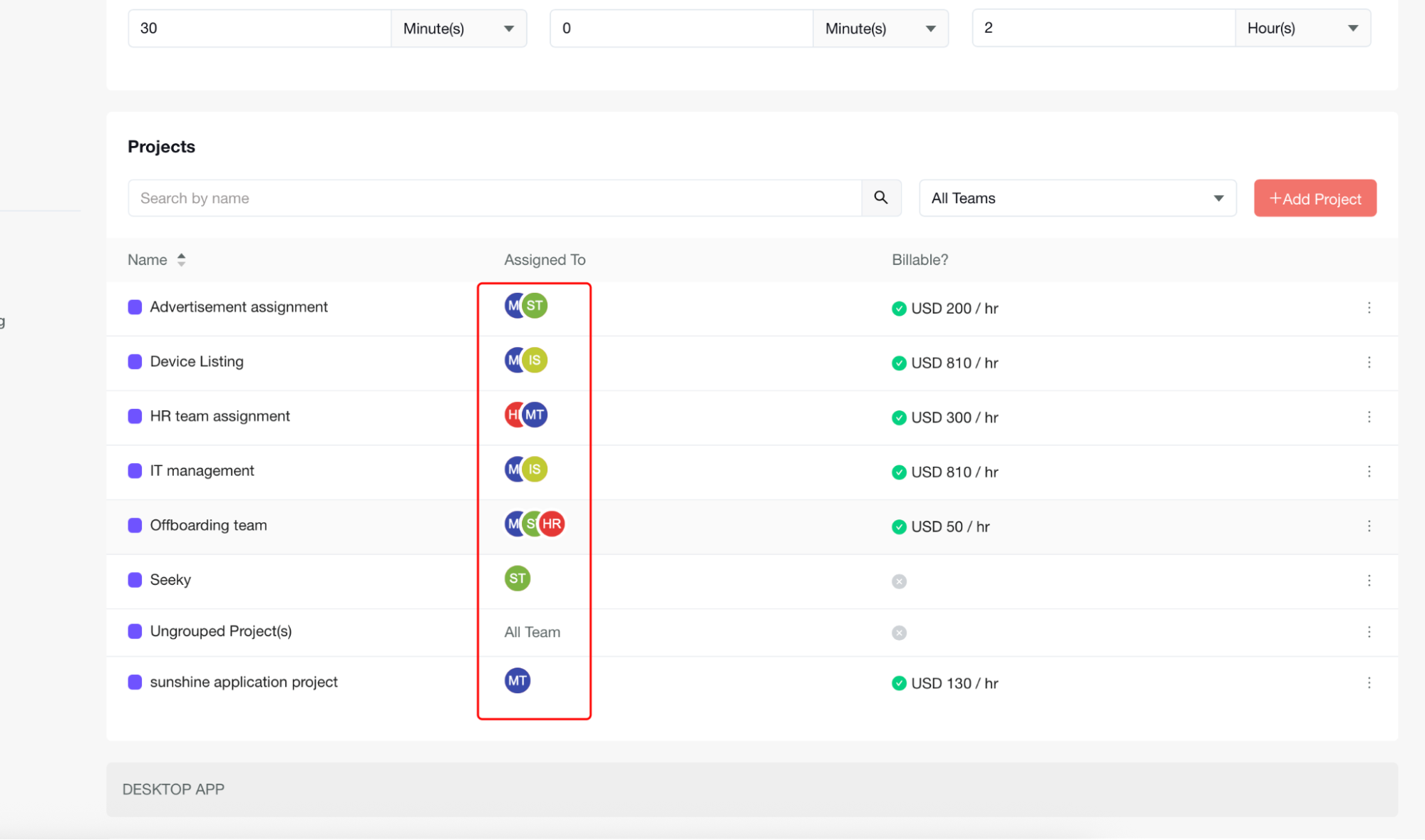Viewport: 1425px width, 840px height.
Task: Click the ST avatar on Seeky row
Action: tap(518, 579)
